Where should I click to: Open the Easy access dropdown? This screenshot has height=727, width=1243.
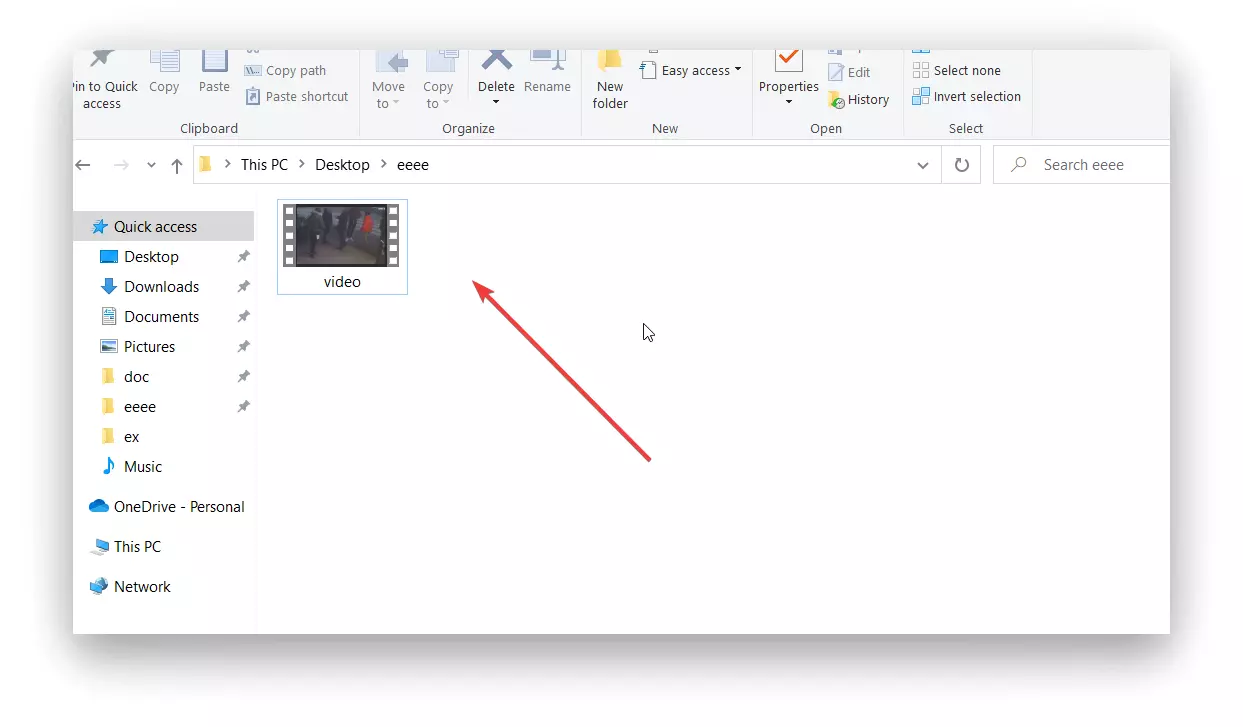pyautogui.click(x=691, y=71)
